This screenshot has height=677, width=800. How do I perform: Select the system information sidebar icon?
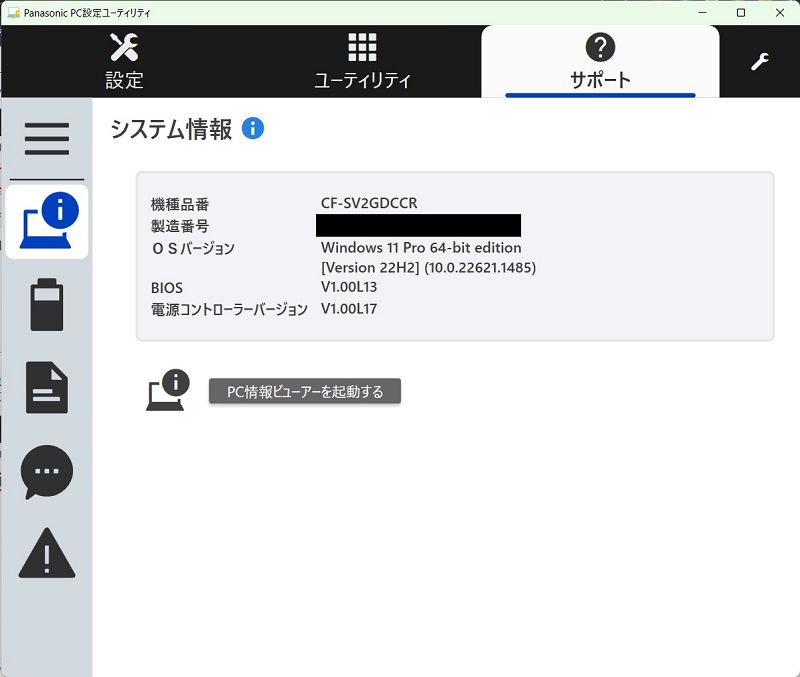tap(47, 222)
